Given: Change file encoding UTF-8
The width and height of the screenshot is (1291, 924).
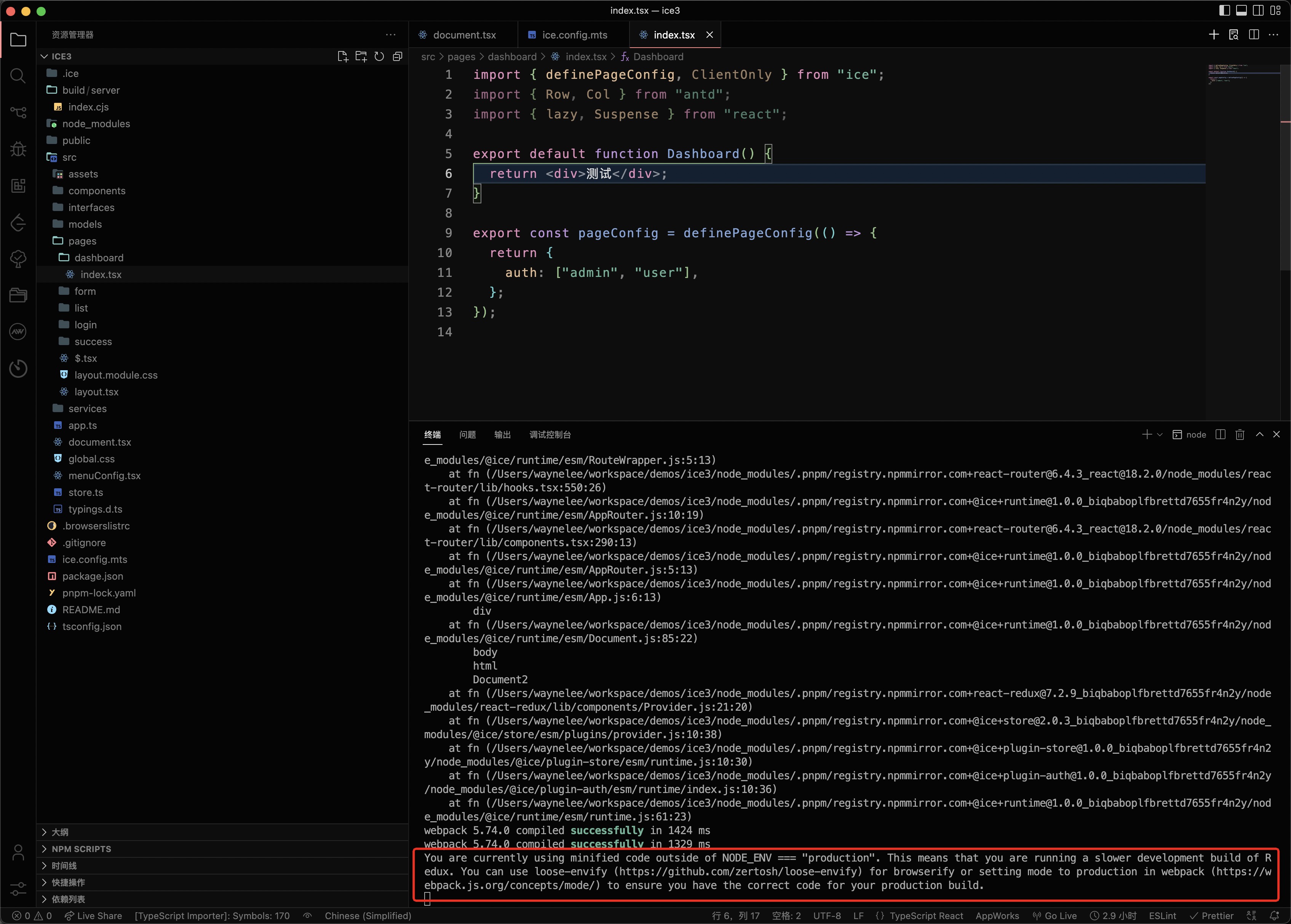Looking at the screenshot, I should click(827, 916).
